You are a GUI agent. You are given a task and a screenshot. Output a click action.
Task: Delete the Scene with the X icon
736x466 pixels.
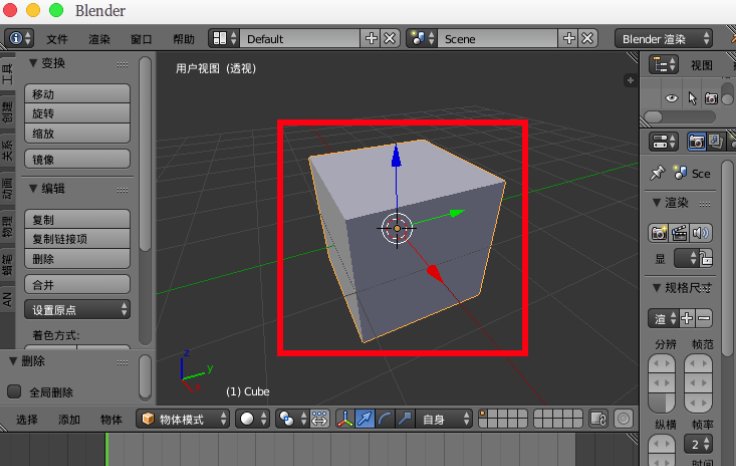coord(588,38)
